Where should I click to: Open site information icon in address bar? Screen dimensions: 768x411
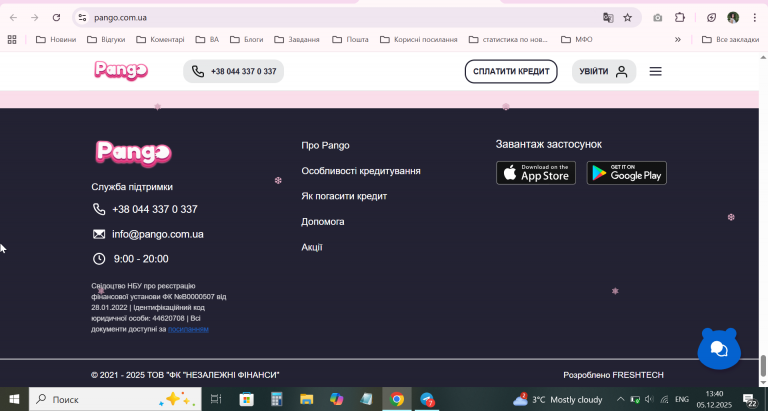[82, 18]
